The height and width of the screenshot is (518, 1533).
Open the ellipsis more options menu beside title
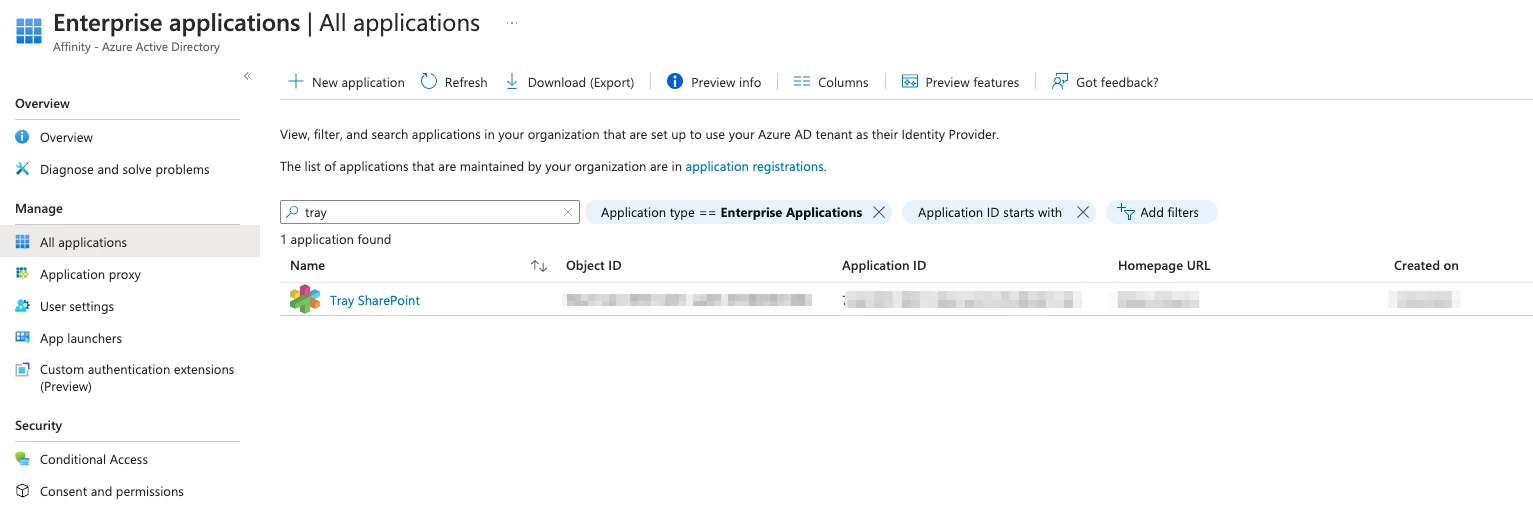513,22
